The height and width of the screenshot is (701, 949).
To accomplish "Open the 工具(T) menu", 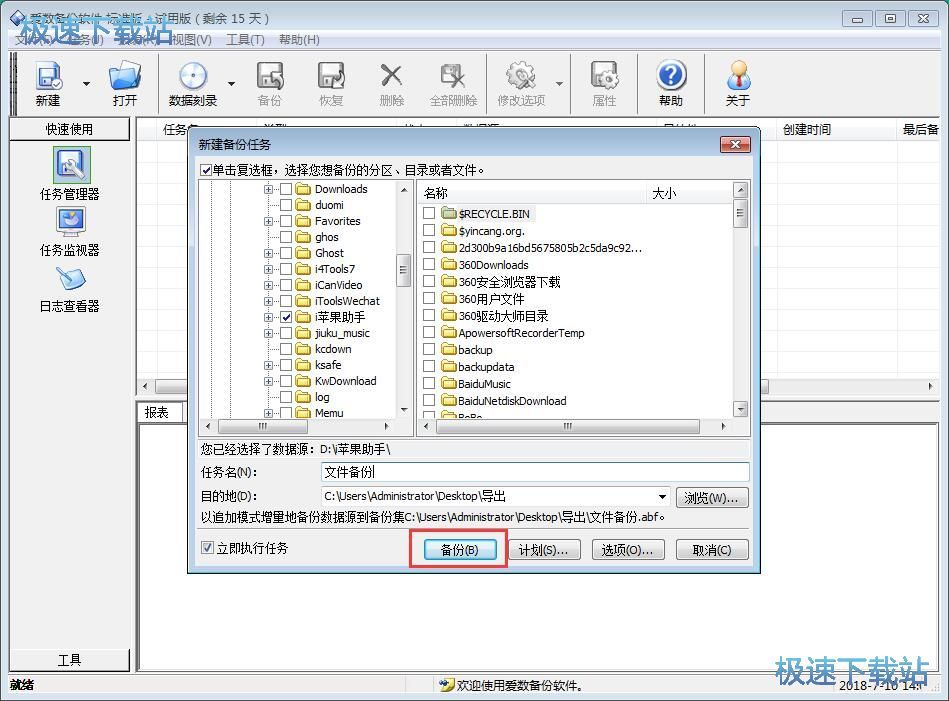I will coord(246,39).
